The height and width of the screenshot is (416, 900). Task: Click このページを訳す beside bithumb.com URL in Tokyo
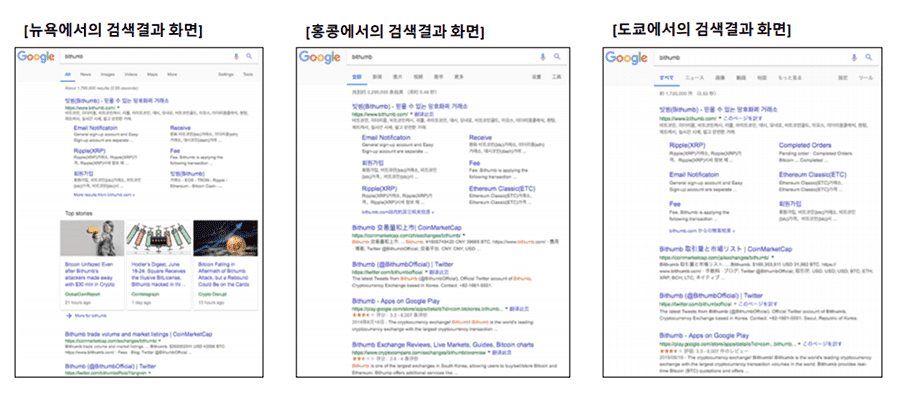(x=744, y=117)
